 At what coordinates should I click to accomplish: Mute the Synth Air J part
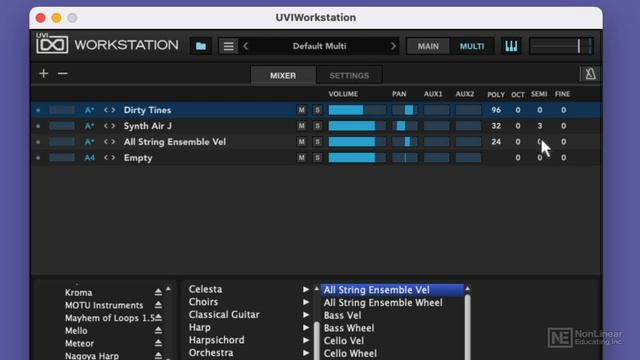click(301, 126)
